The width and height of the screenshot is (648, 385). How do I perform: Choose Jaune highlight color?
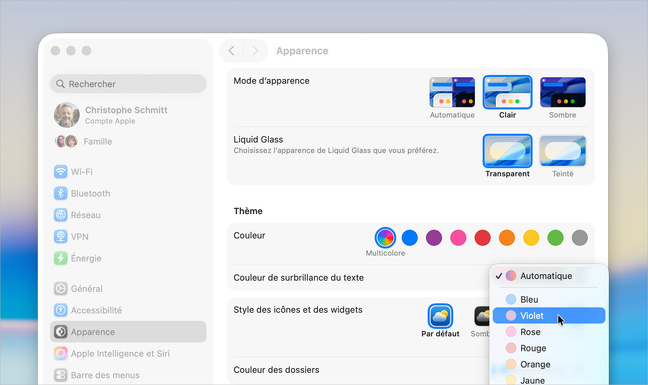[x=549, y=380]
